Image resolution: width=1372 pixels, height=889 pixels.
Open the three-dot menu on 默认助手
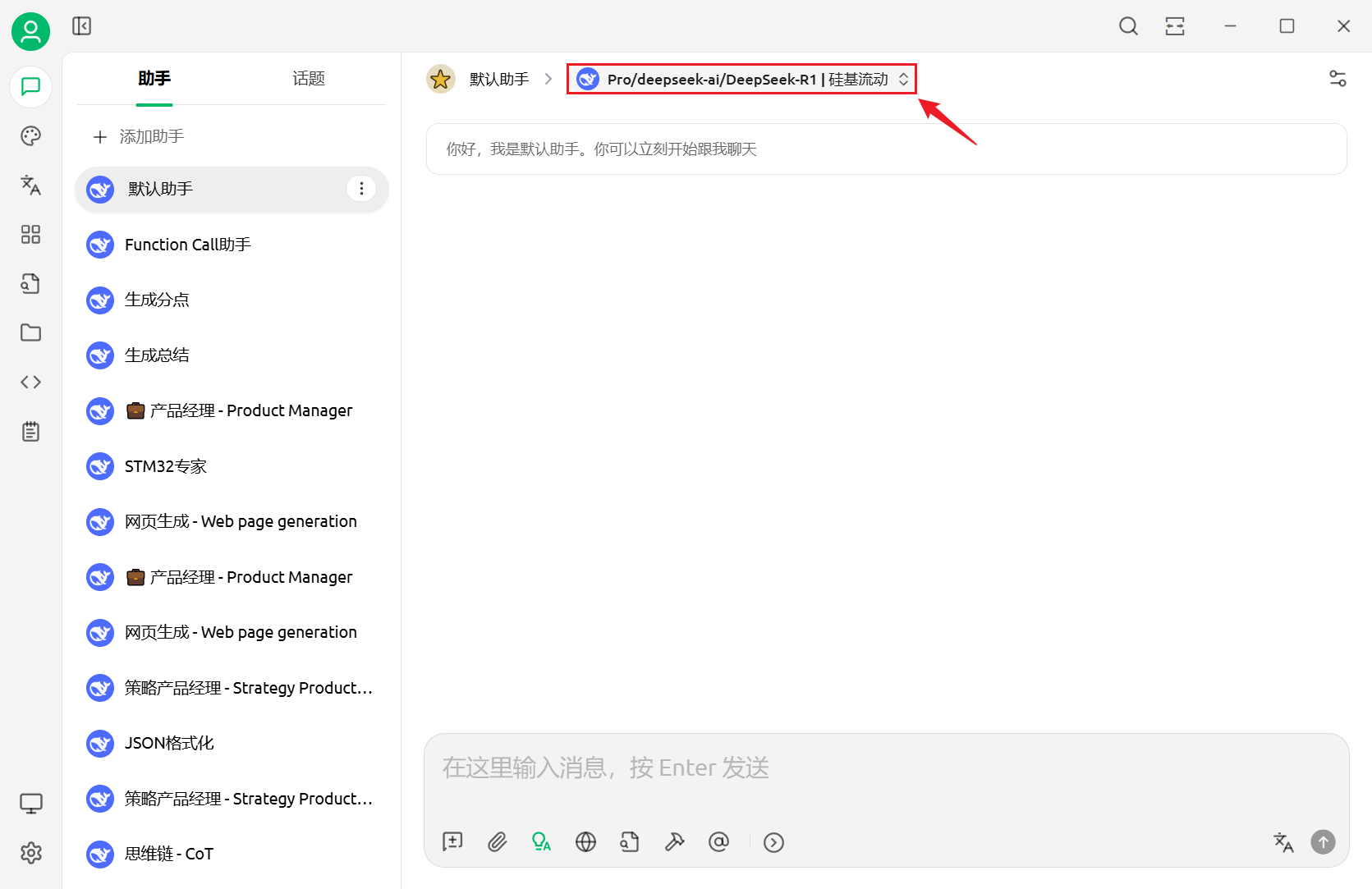(361, 189)
